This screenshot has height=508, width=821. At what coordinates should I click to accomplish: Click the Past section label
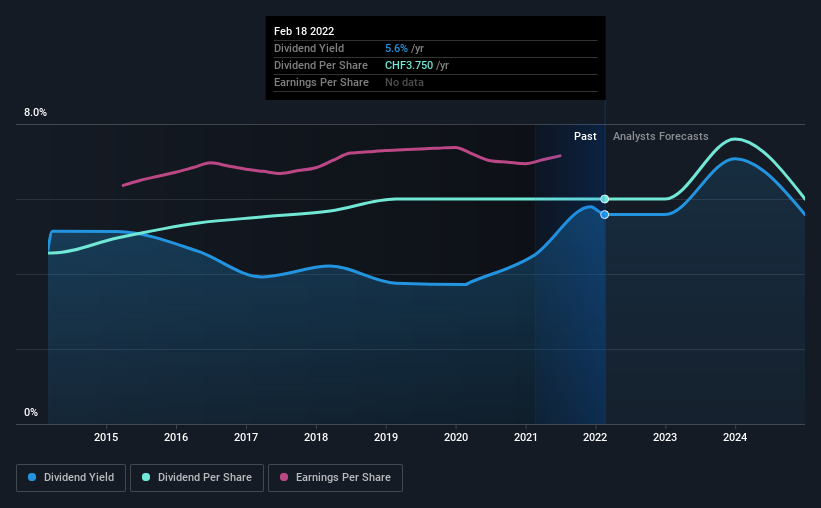click(x=585, y=136)
